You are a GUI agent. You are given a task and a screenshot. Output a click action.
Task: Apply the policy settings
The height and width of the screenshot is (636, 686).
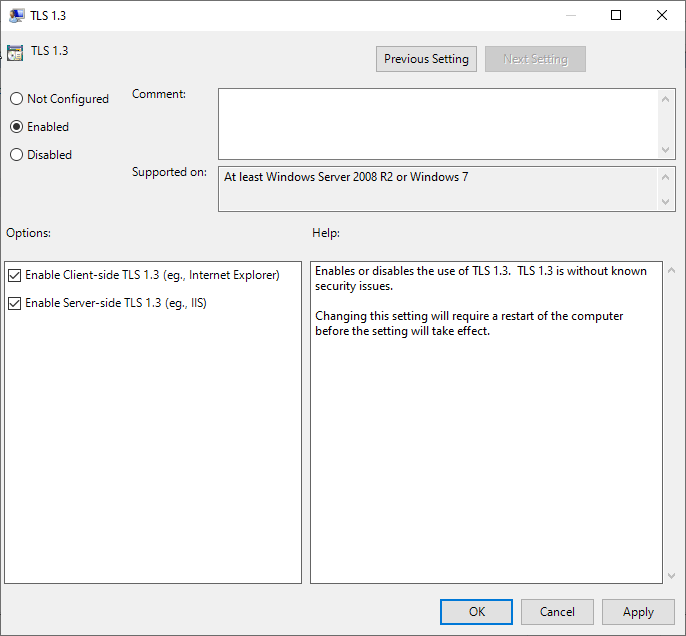click(638, 612)
